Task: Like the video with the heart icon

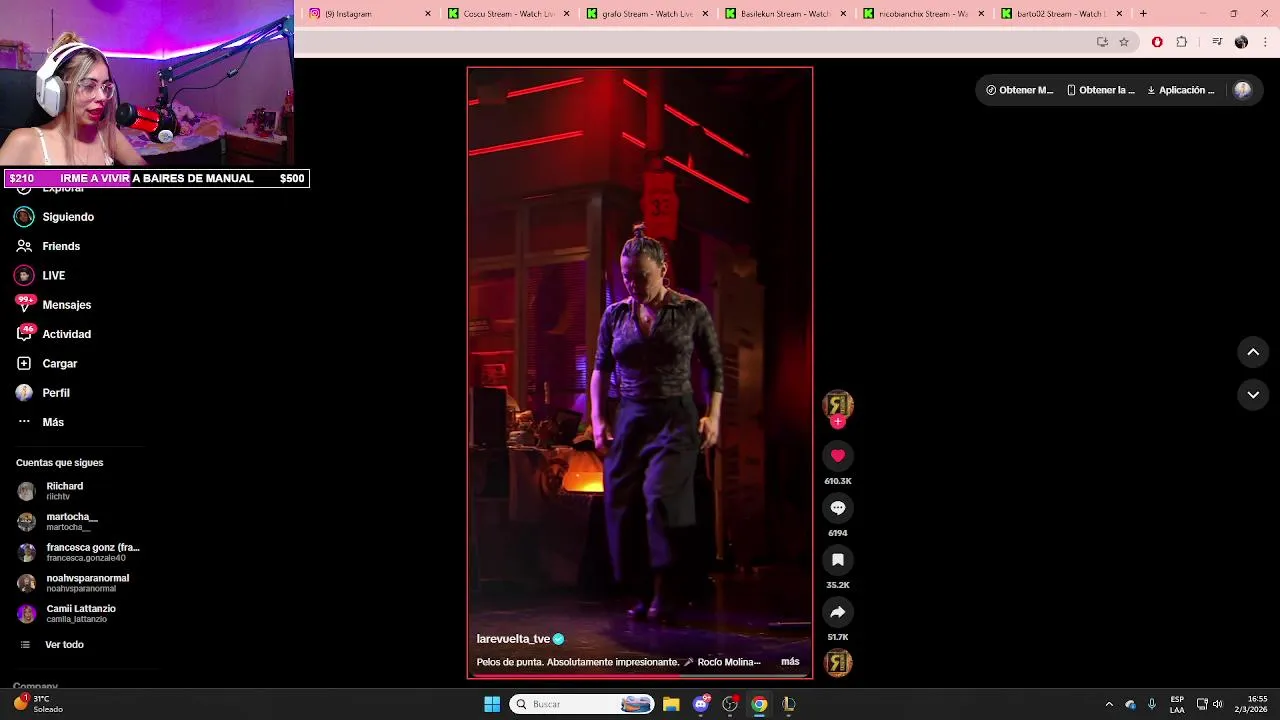Action: pos(838,456)
